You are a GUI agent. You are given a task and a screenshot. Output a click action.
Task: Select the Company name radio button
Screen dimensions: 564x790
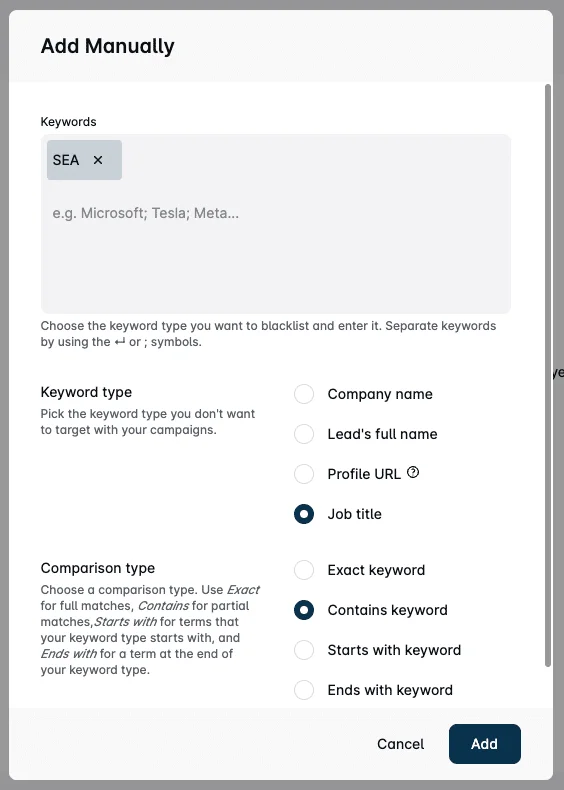tap(304, 394)
